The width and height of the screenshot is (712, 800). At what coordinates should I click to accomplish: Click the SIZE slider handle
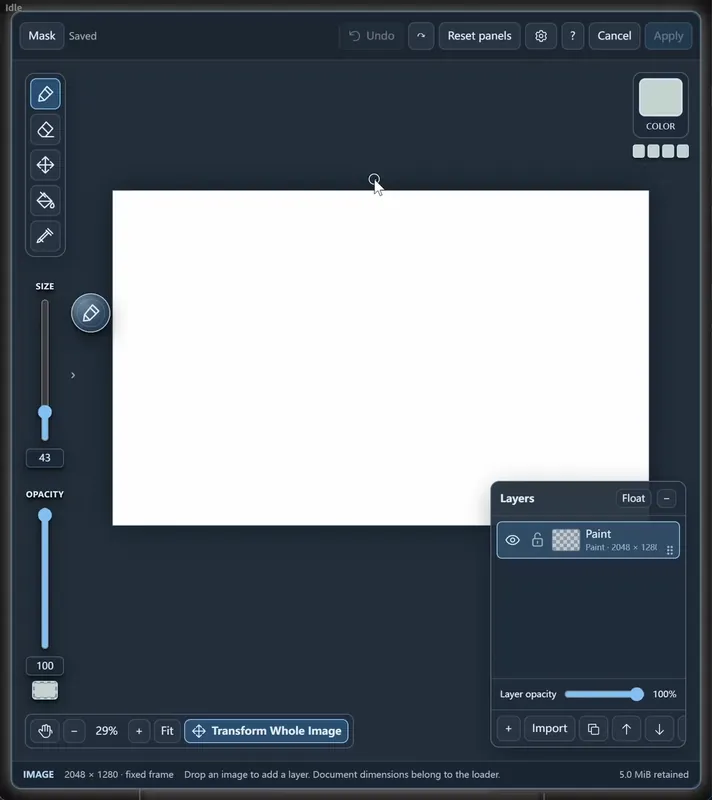45,412
